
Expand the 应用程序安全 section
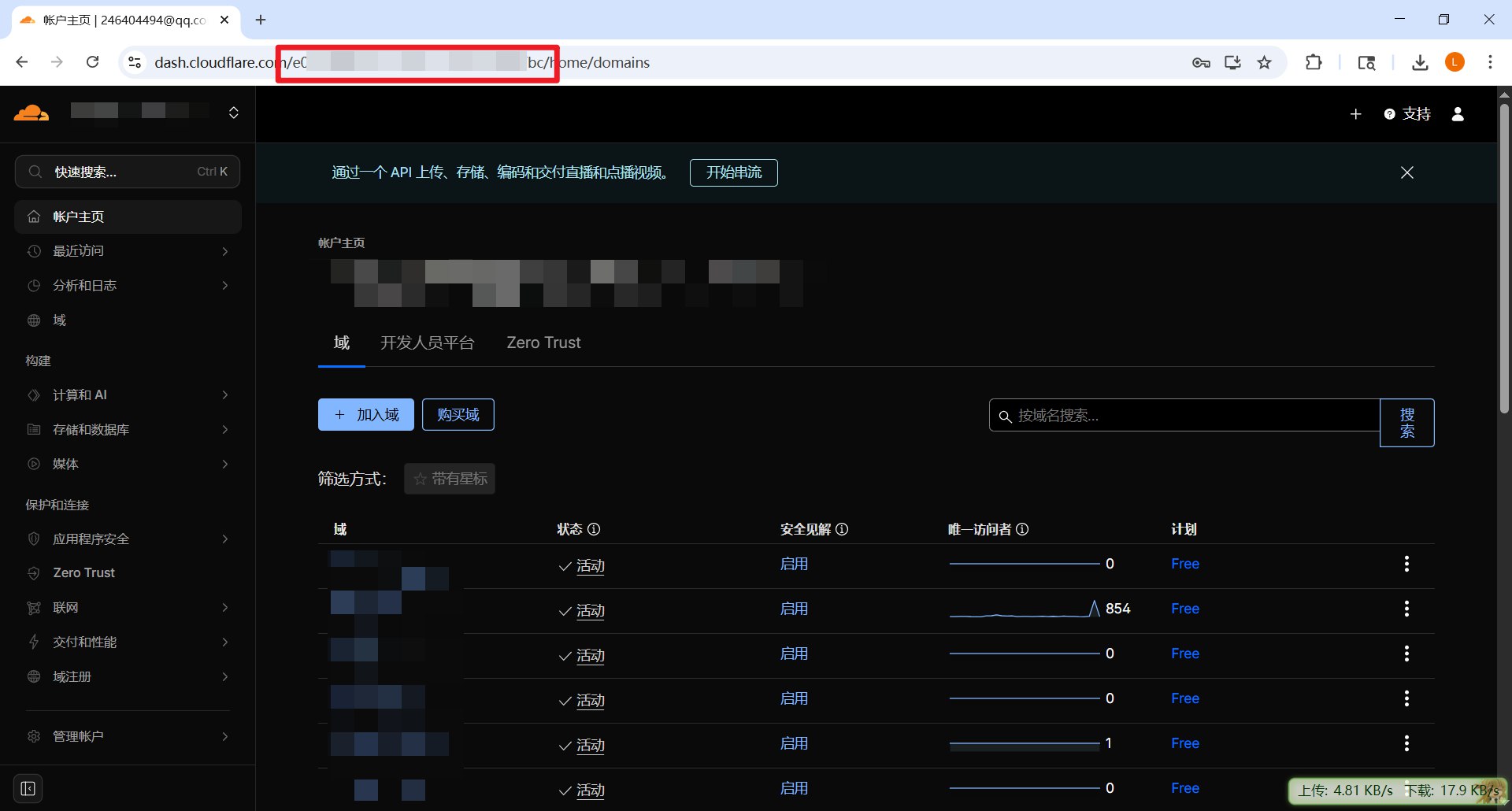[128, 539]
